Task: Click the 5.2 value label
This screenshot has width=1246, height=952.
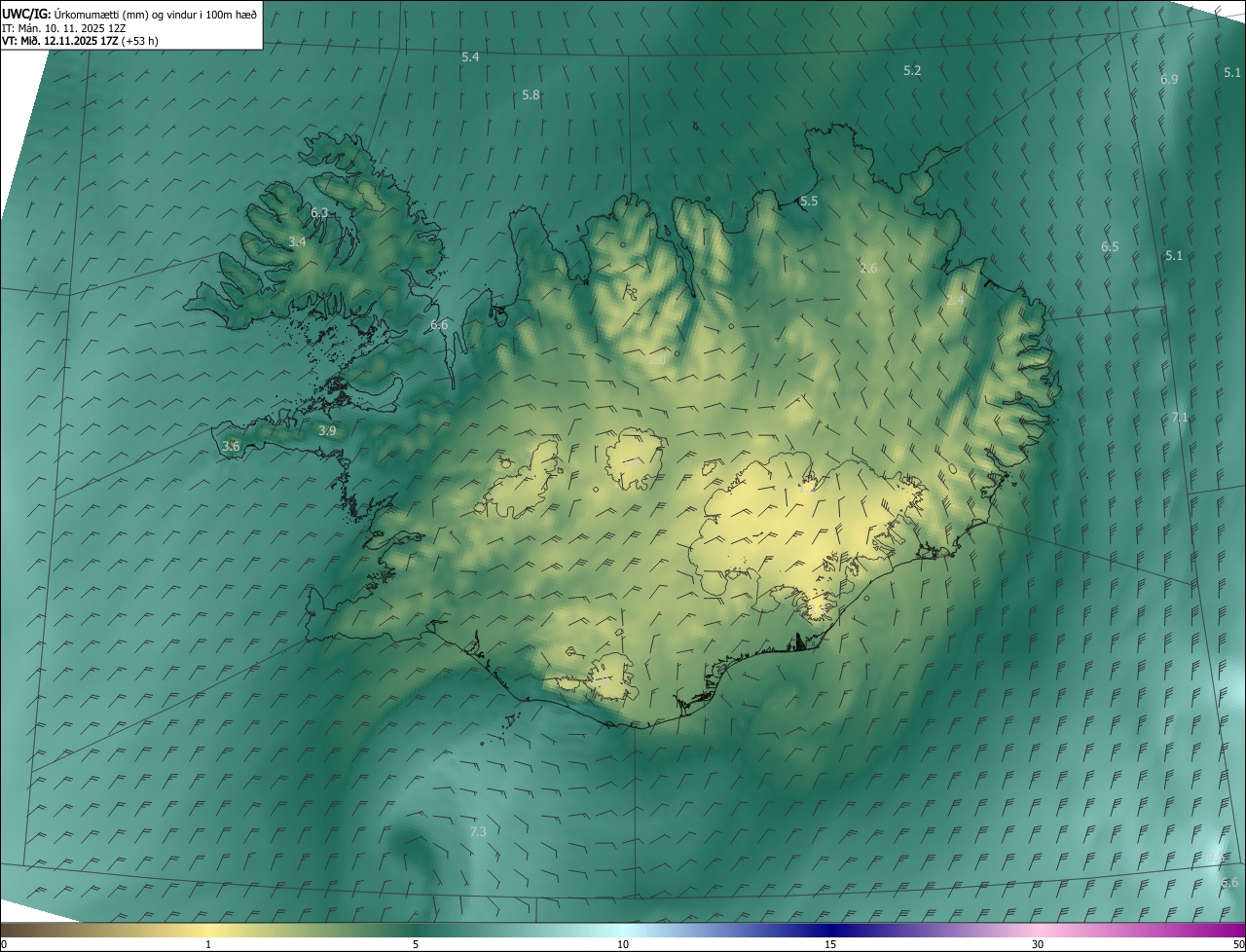Action: point(912,71)
